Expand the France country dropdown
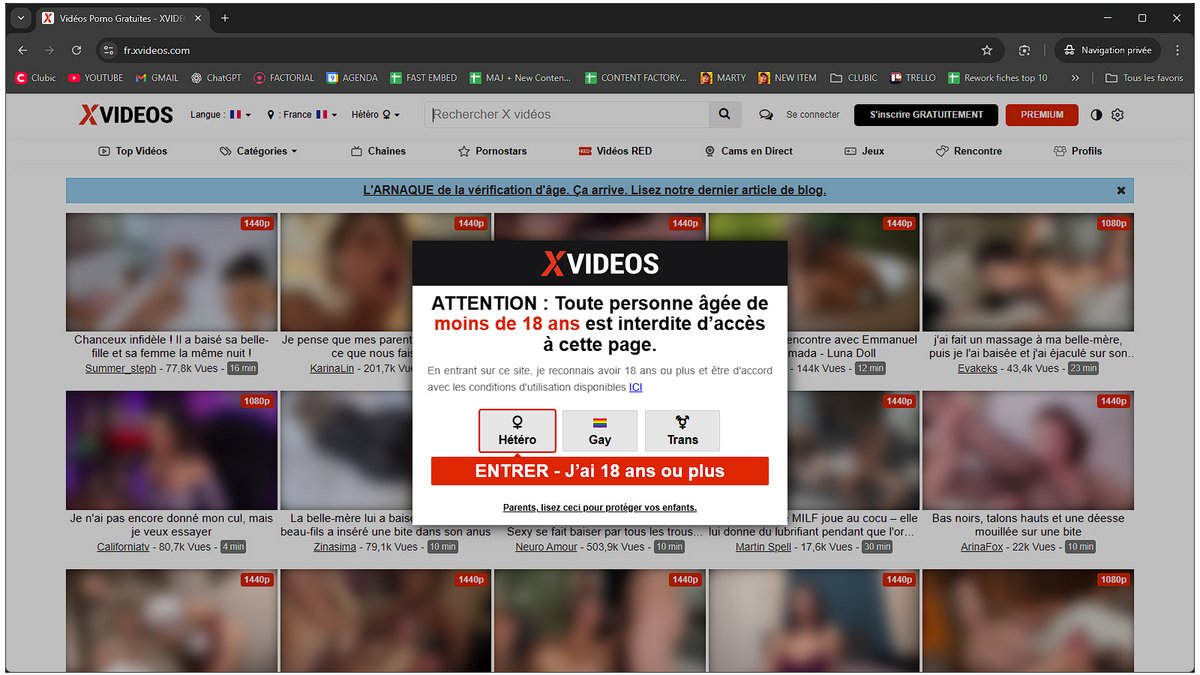The height and width of the screenshot is (675, 1200). [x=304, y=115]
